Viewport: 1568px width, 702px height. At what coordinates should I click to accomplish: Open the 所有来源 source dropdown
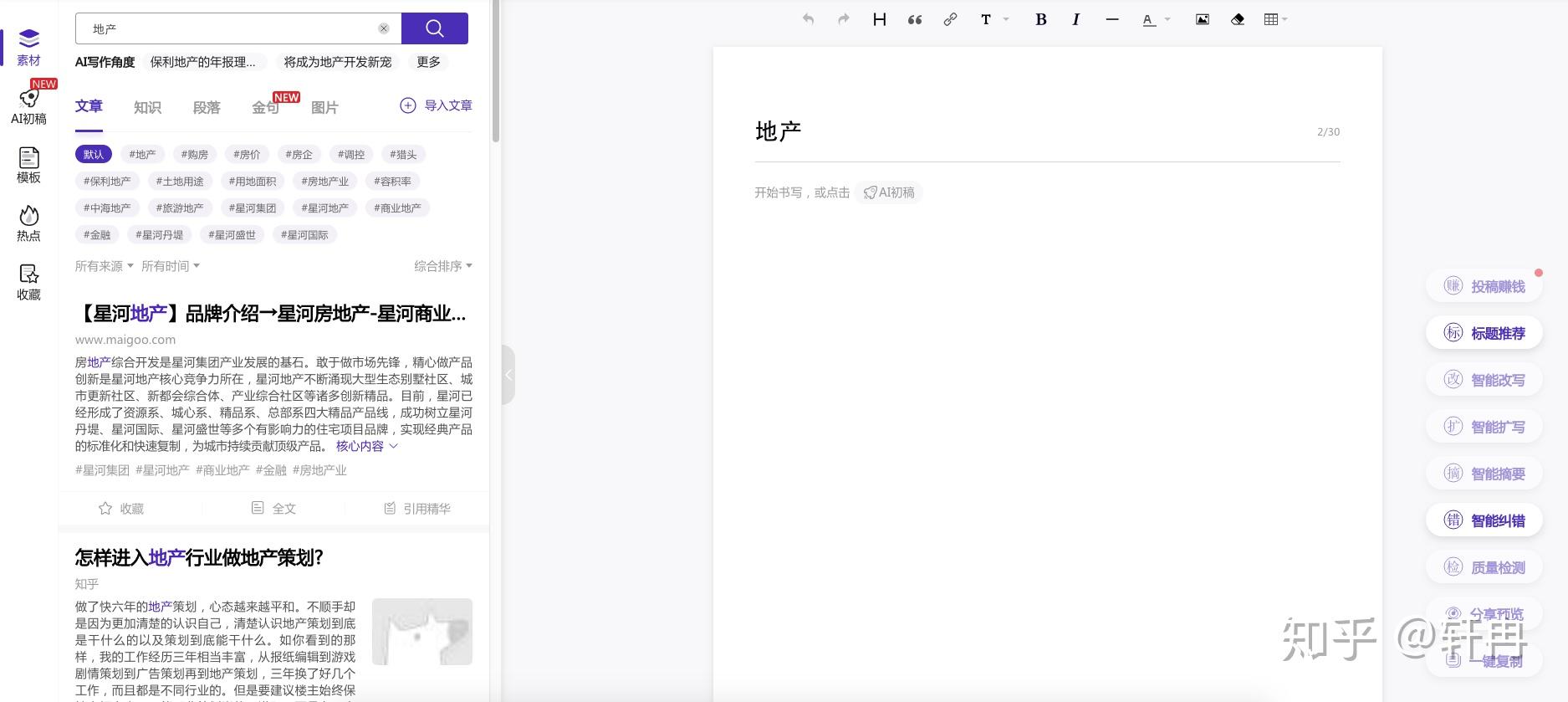[104, 266]
